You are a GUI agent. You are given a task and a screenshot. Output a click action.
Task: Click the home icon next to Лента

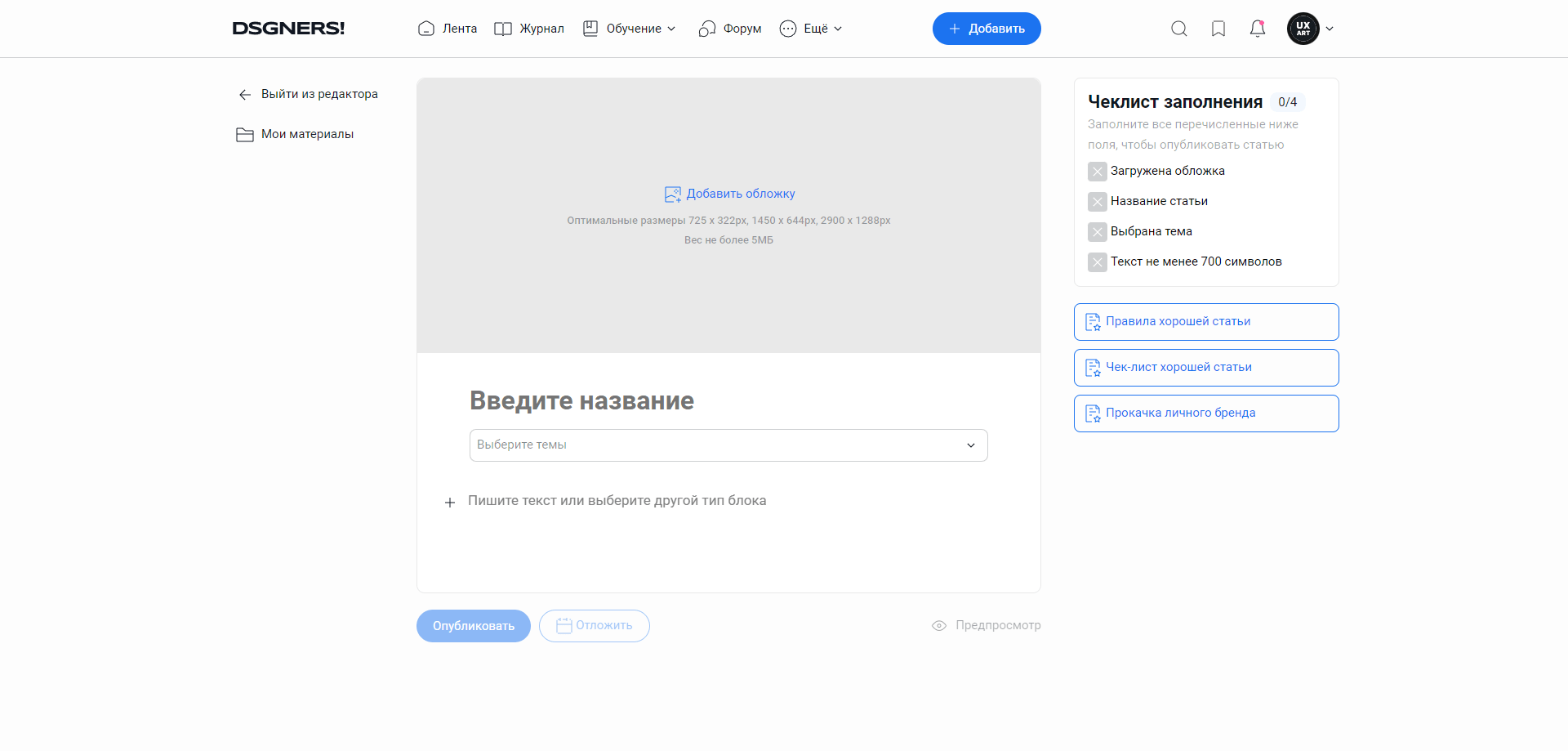(x=425, y=28)
